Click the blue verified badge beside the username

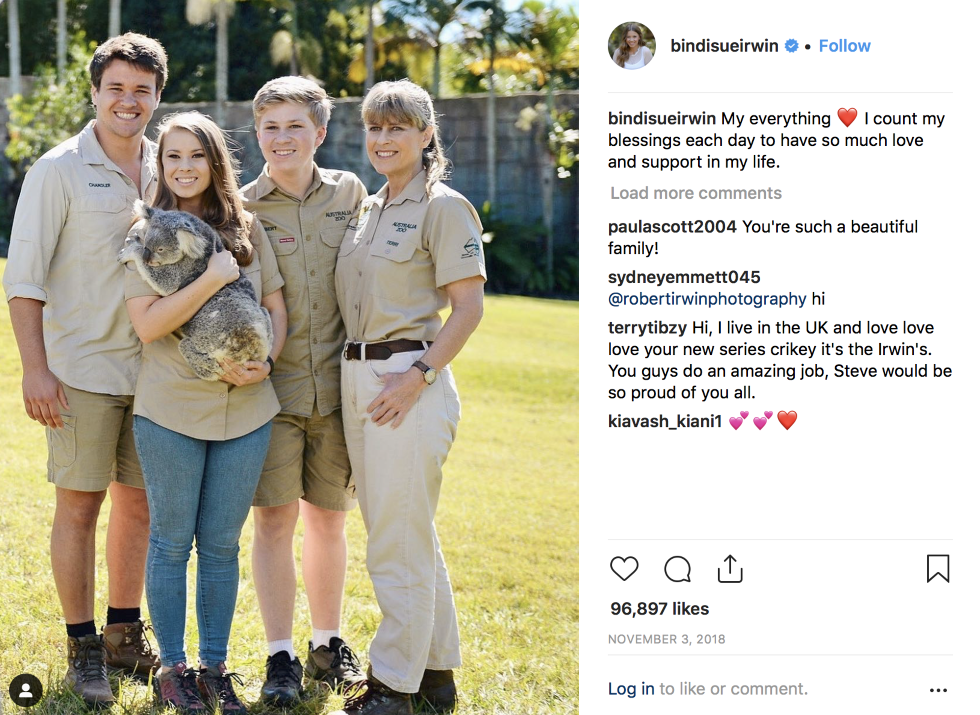coord(791,46)
